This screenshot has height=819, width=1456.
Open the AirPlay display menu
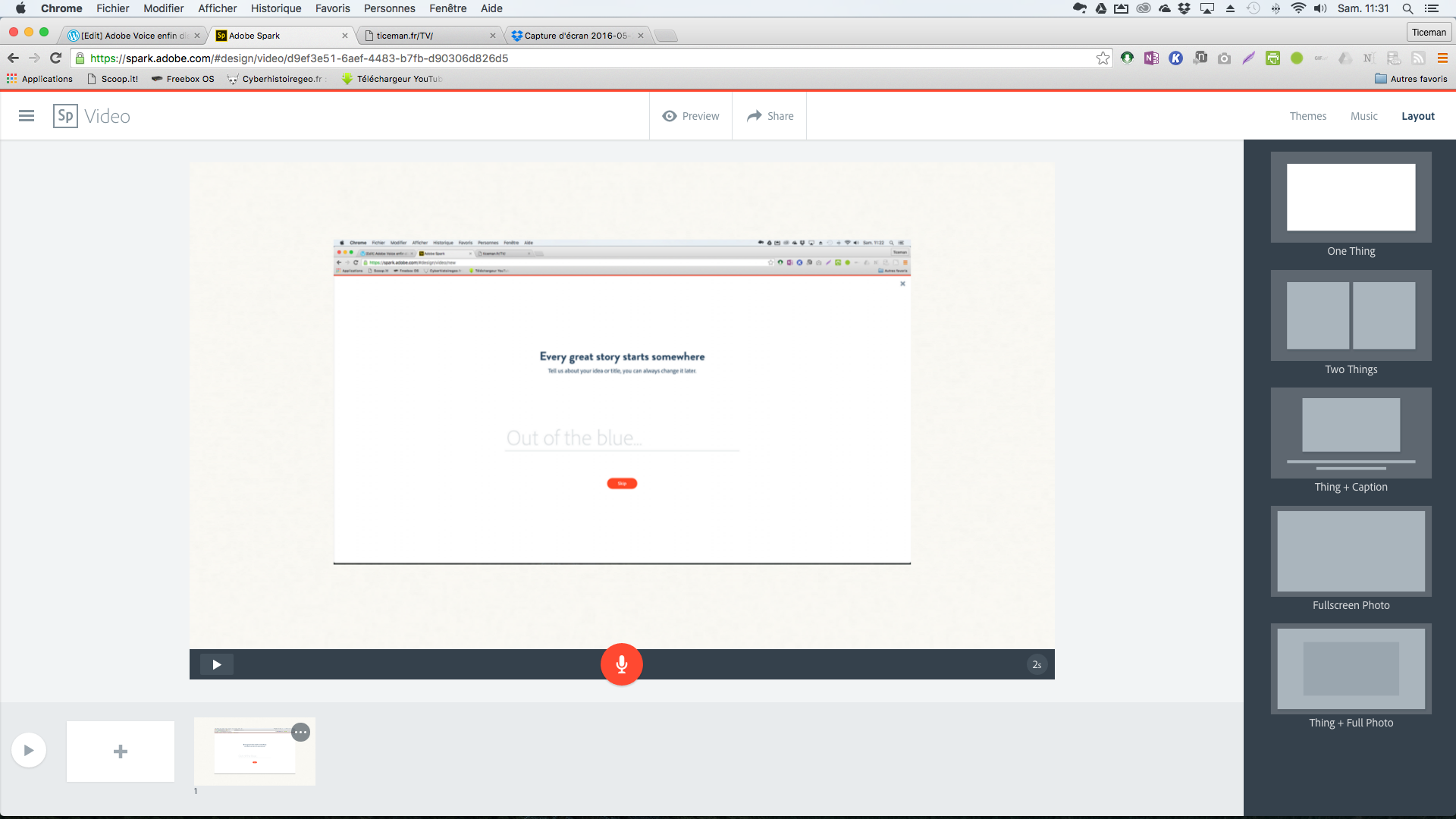(1207, 8)
